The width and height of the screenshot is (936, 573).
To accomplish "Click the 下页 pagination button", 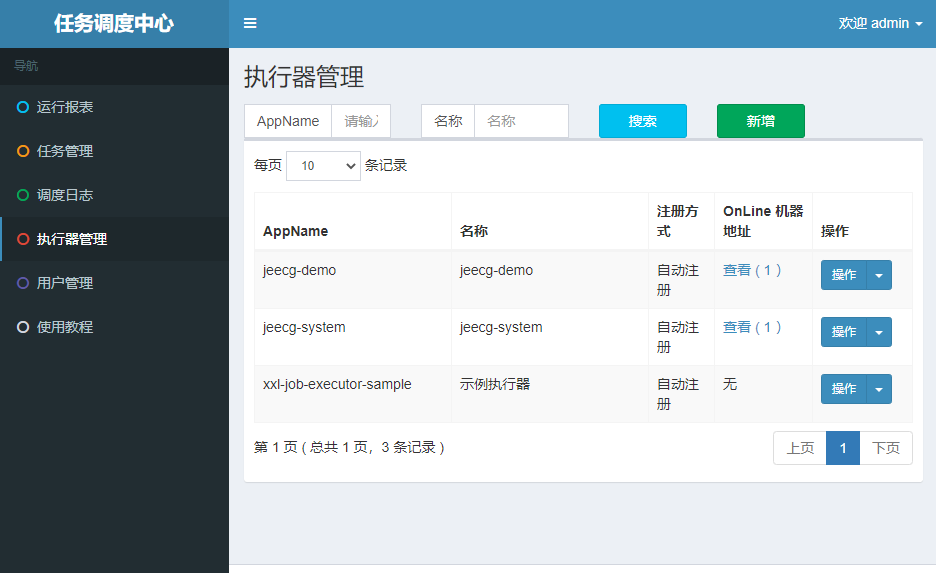I will [886, 448].
